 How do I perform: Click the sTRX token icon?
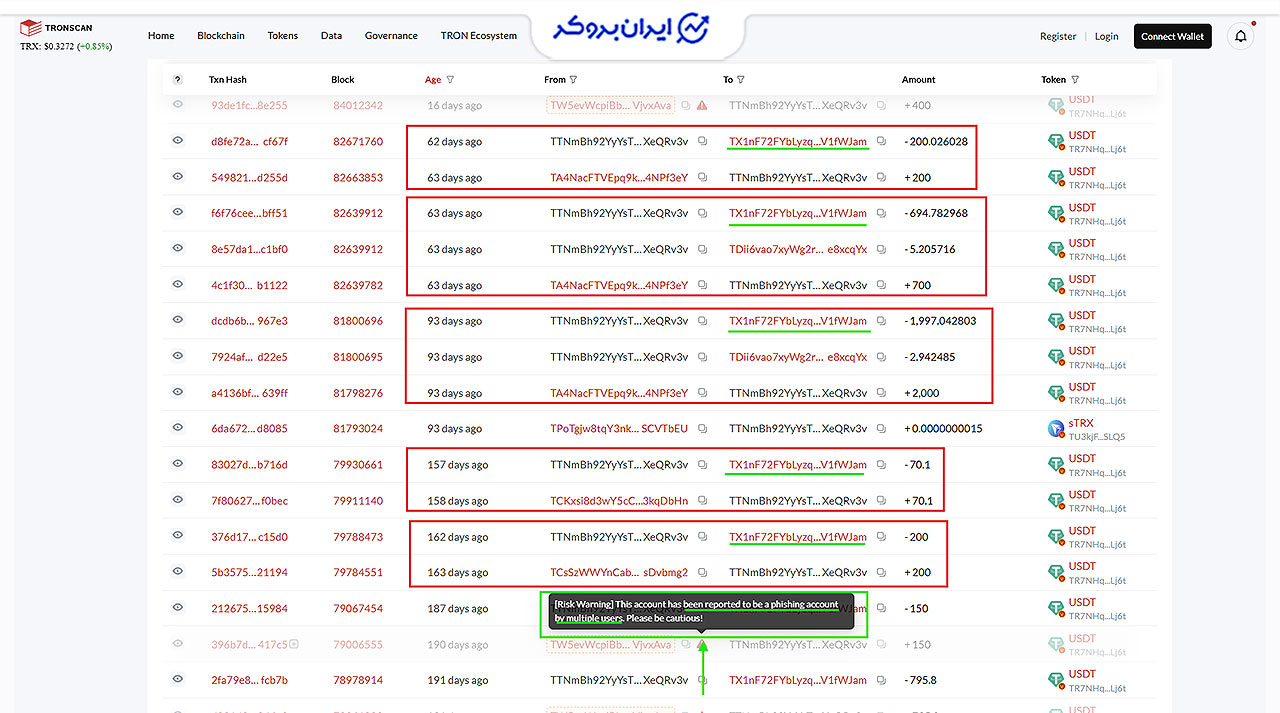(x=1055, y=429)
